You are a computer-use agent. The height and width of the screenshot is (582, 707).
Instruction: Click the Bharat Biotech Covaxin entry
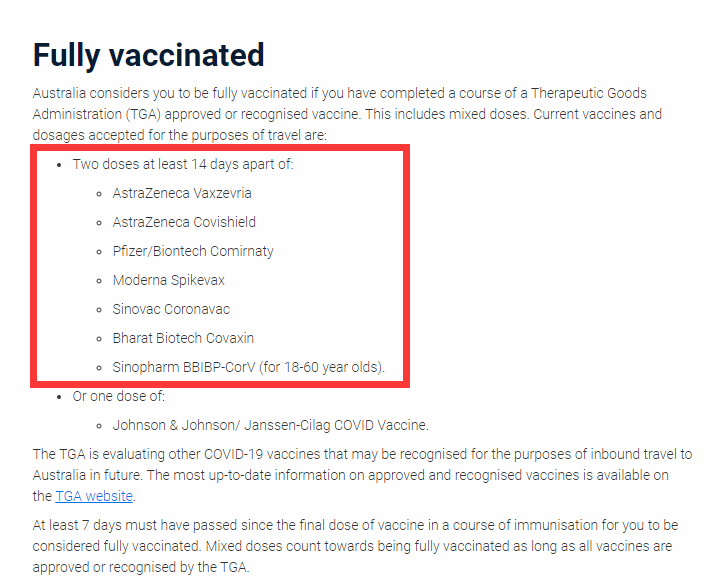tap(183, 338)
